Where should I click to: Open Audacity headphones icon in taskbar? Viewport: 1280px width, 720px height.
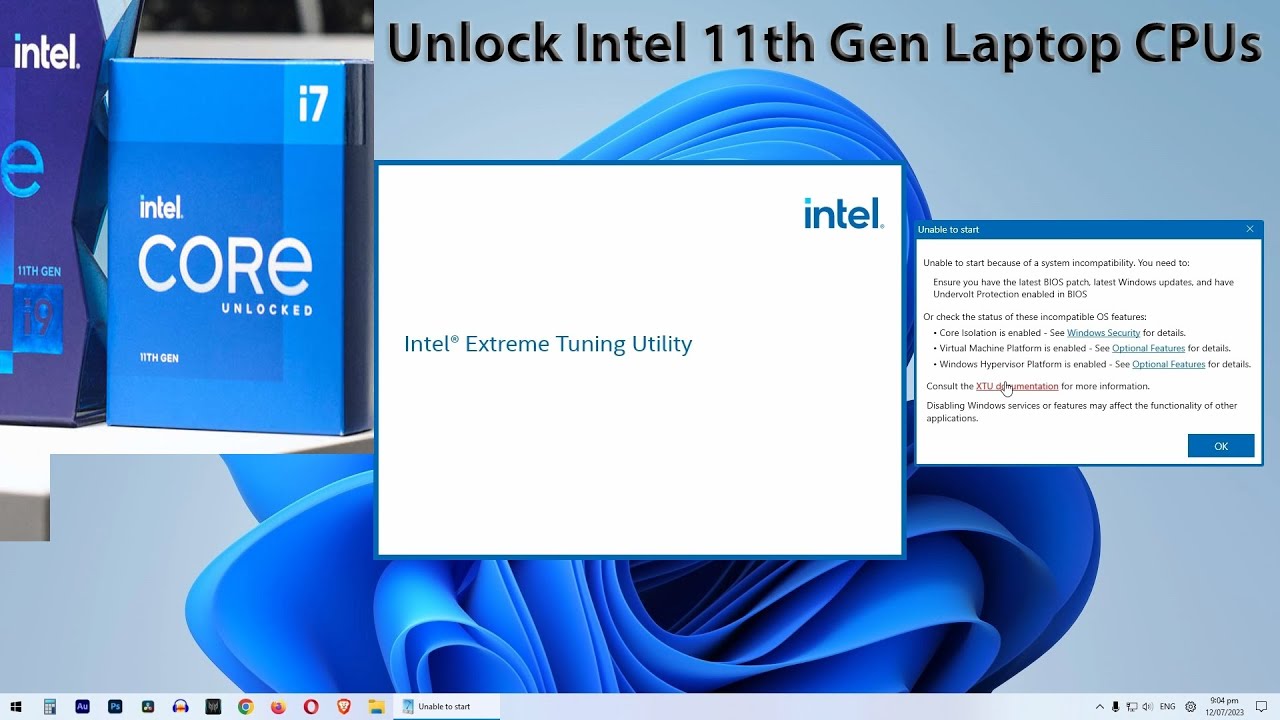(180, 706)
